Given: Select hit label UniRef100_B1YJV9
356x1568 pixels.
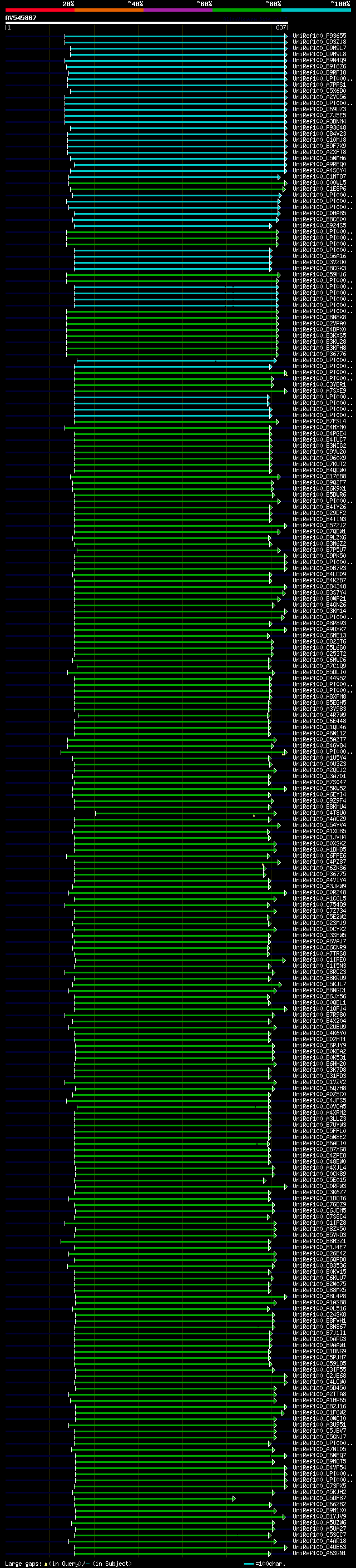Looking at the screenshot, I should coord(319,1516).
